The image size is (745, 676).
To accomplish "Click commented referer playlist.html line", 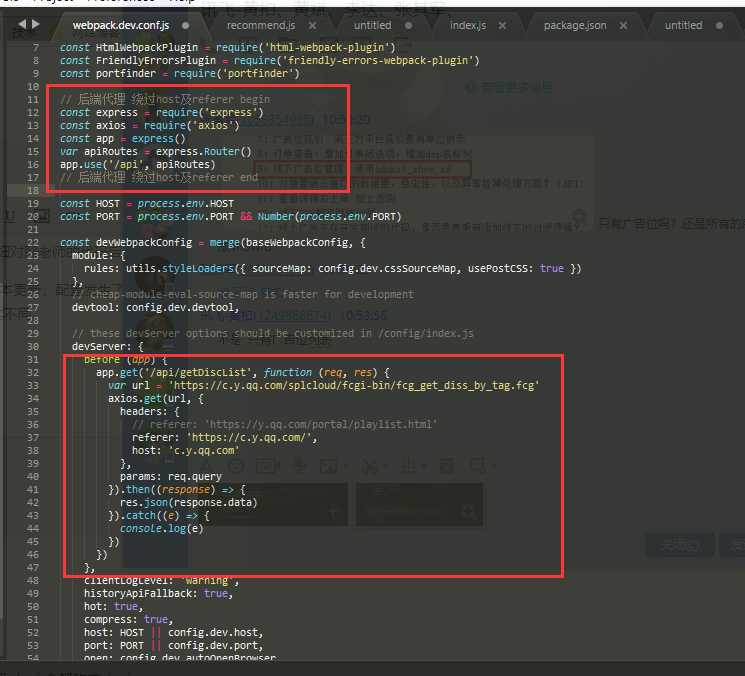I will (285, 424).
